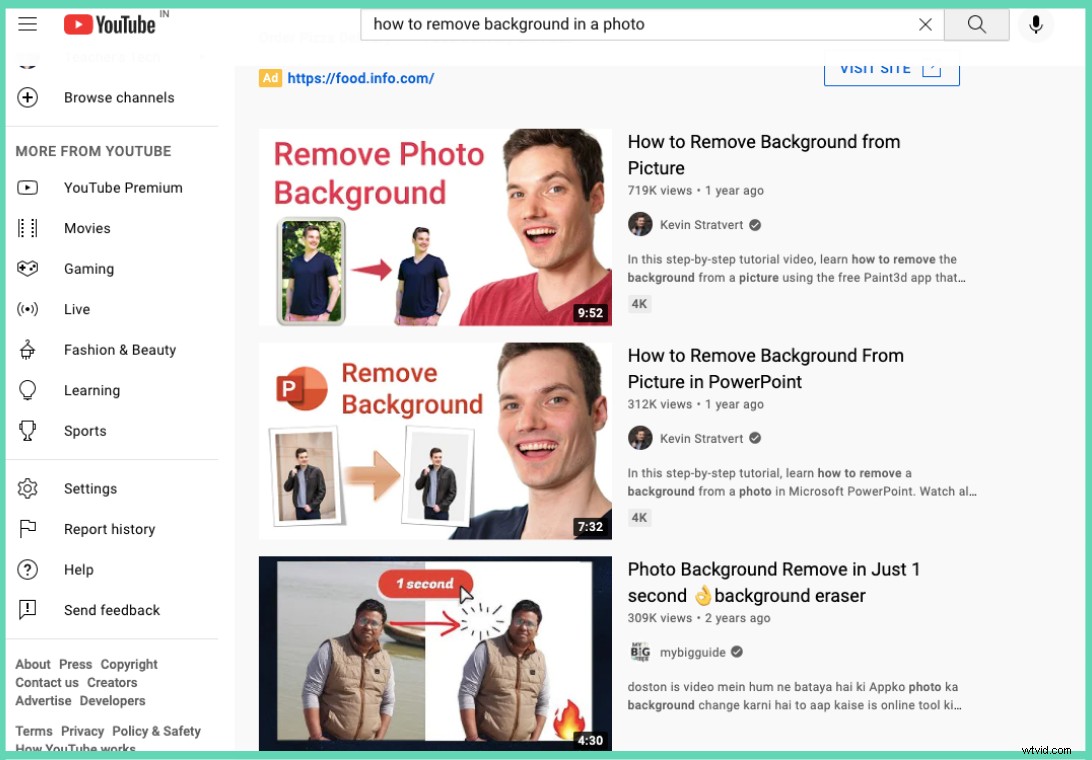Select Movies in the sidebar
The image size is (1092, 760).
(87, 228)
